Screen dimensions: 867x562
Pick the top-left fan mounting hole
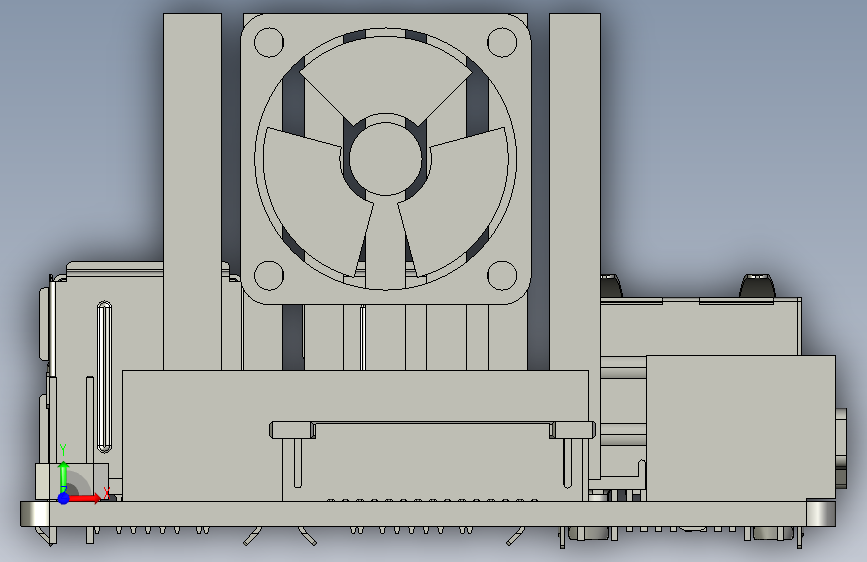[269, 42]
